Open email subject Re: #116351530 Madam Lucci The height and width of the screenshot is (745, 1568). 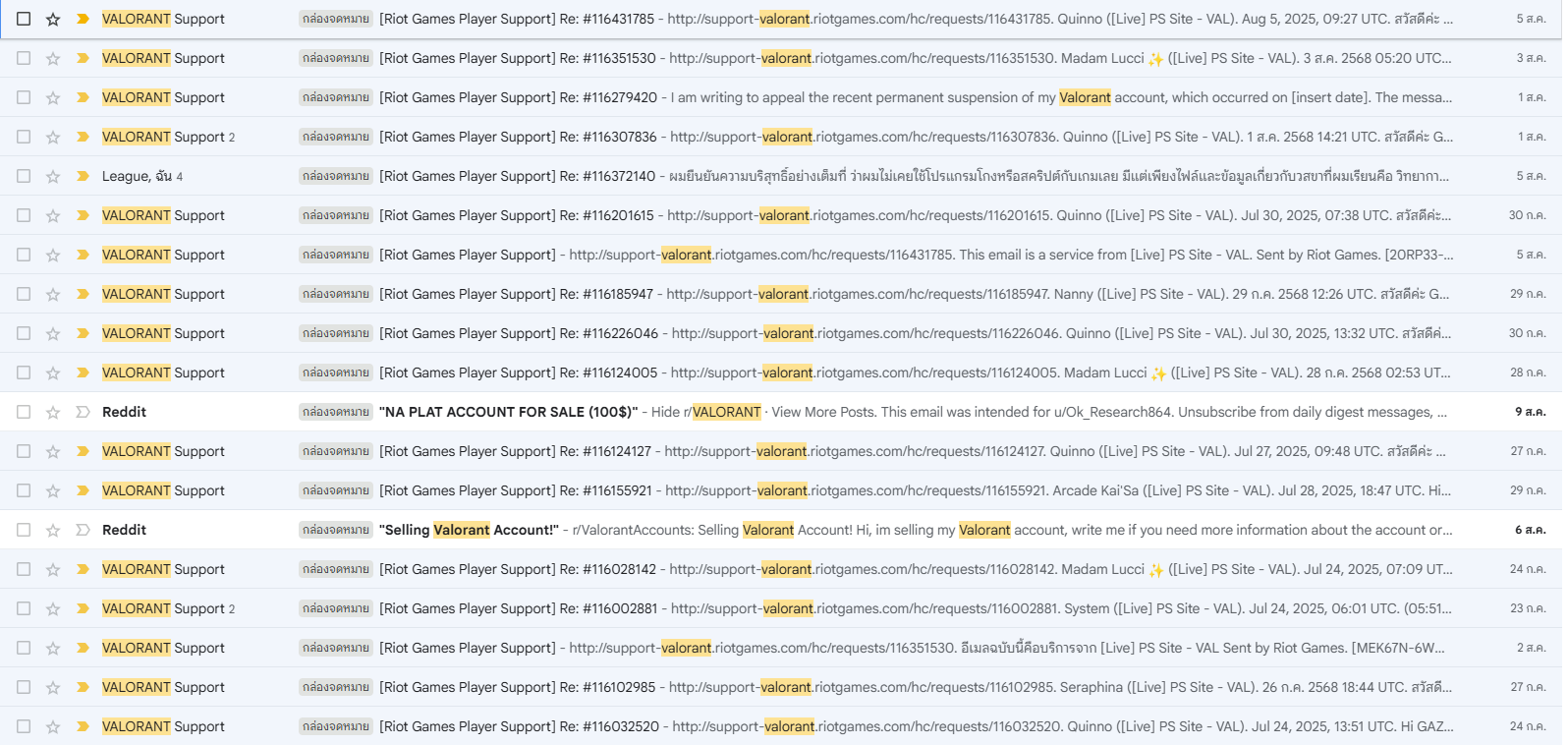click(518, 58)
